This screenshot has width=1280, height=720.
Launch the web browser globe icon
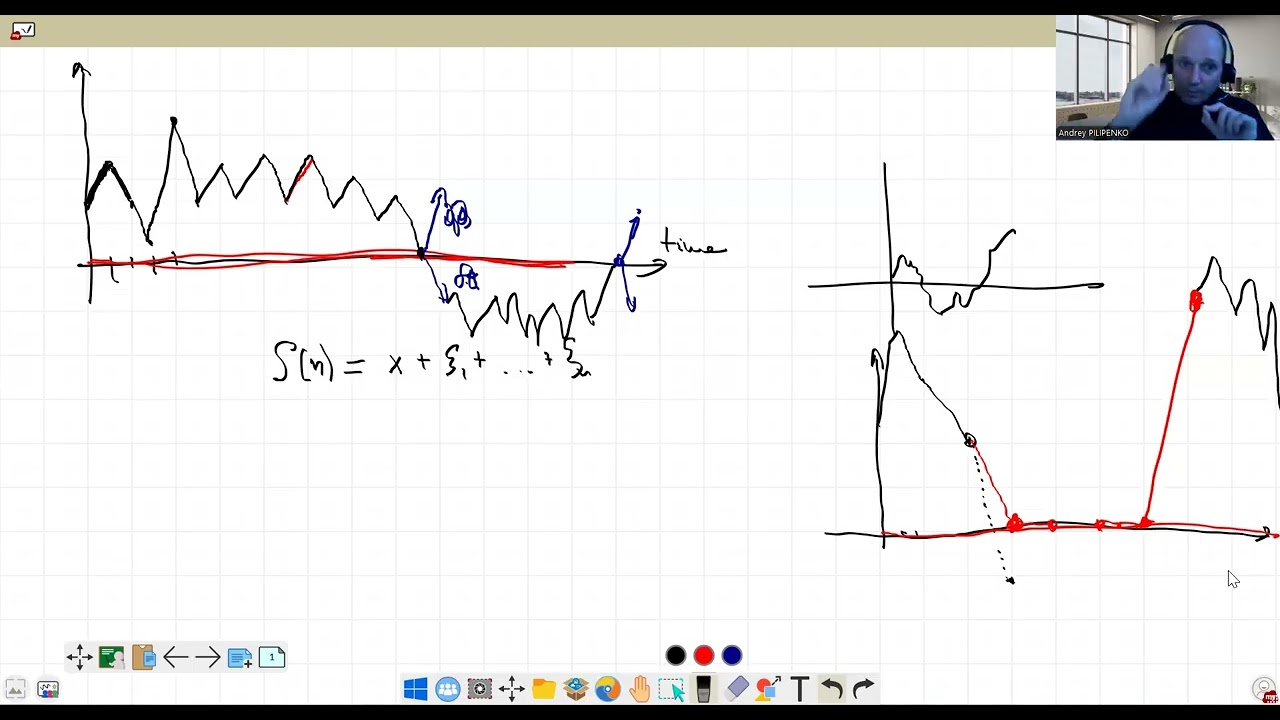pyautogui.click(x=607, y=689)
